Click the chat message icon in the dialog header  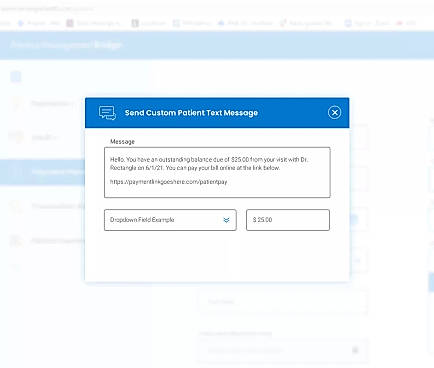pyautogui.click(x=107, y=113)
